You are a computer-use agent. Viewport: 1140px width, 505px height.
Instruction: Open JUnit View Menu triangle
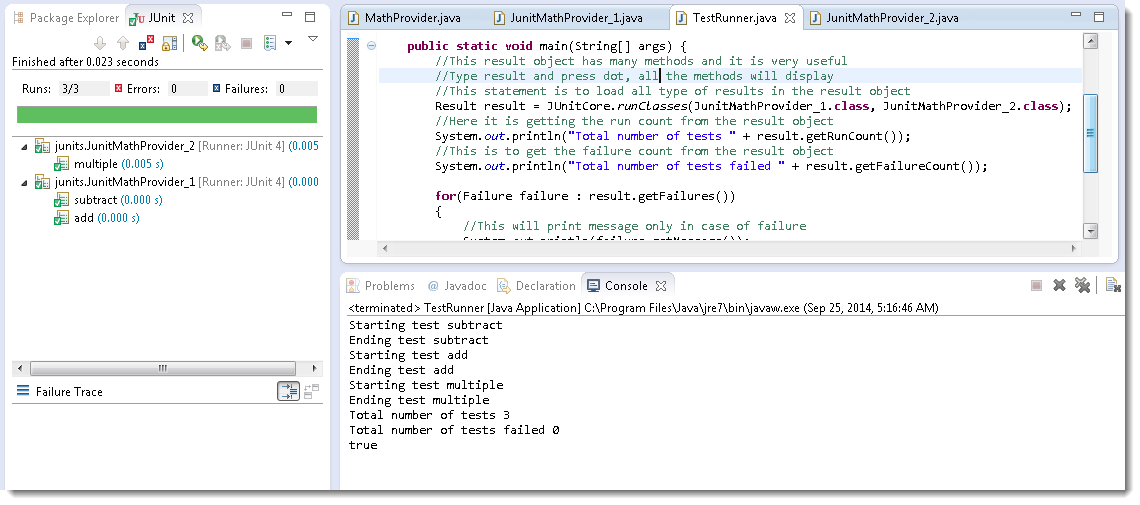coord(313,39)
